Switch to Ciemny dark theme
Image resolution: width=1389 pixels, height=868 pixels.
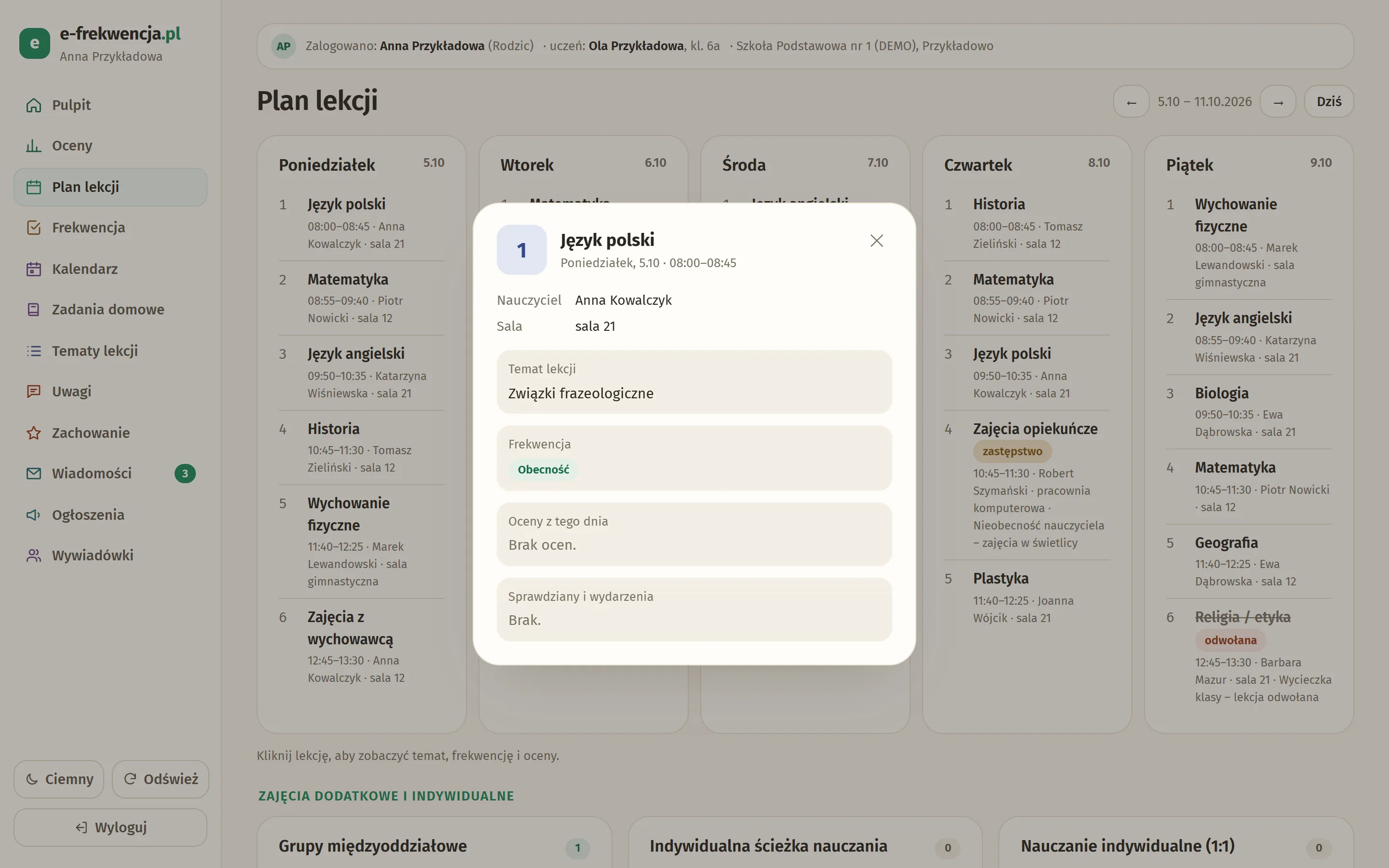(59, 779)
